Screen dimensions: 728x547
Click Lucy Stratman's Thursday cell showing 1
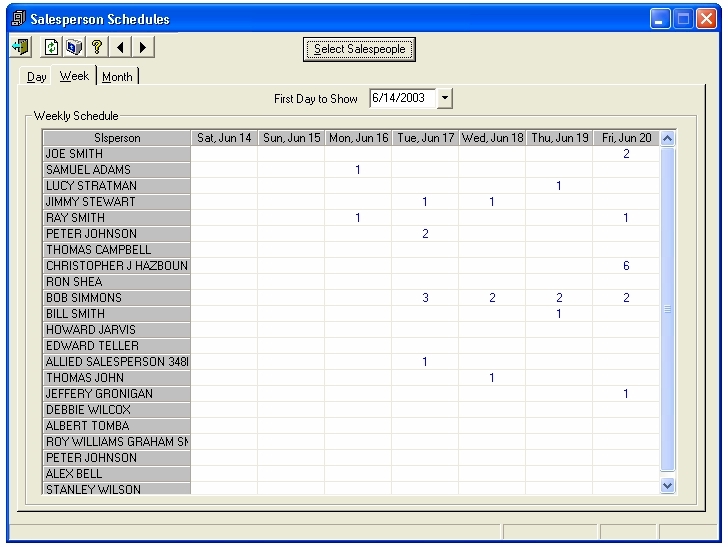point(559,186)
